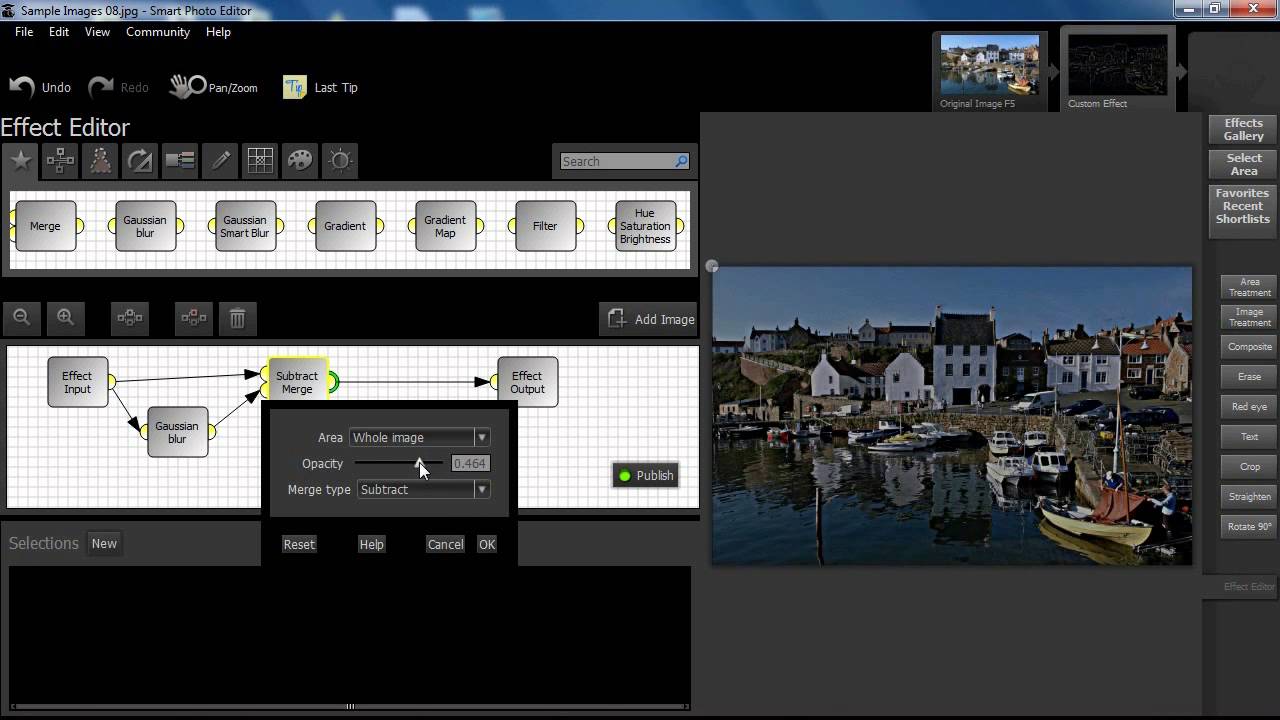
Task: Click the Publish button
Action: 646,475
